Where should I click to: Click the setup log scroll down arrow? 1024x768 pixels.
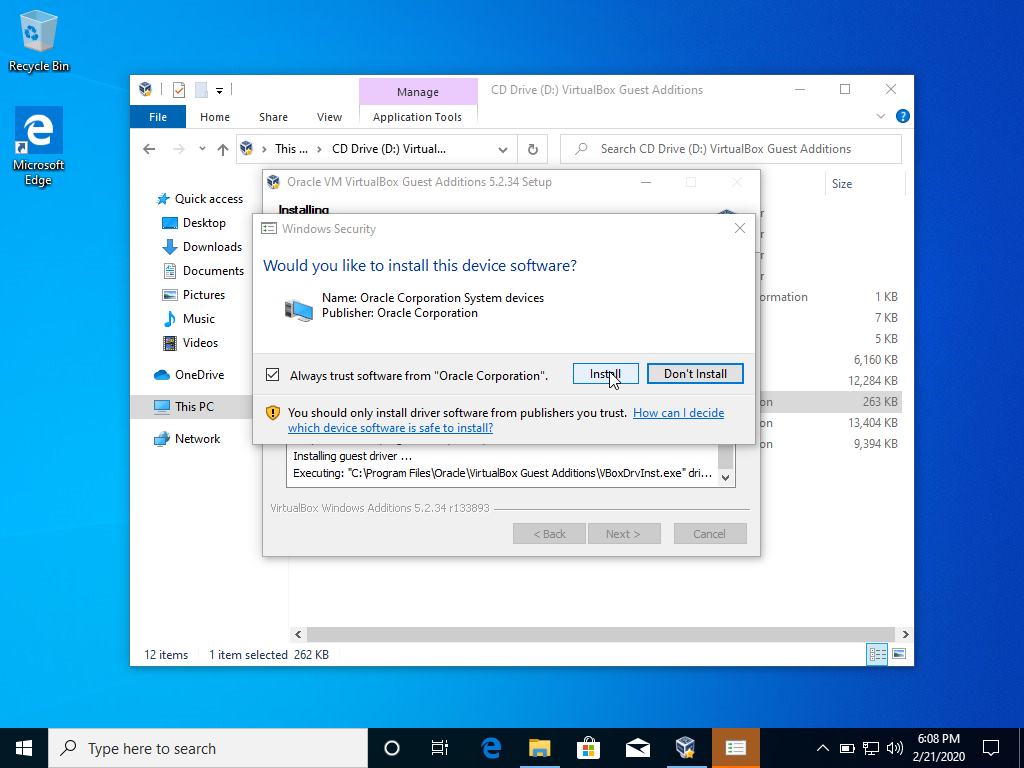click(726, 477)
